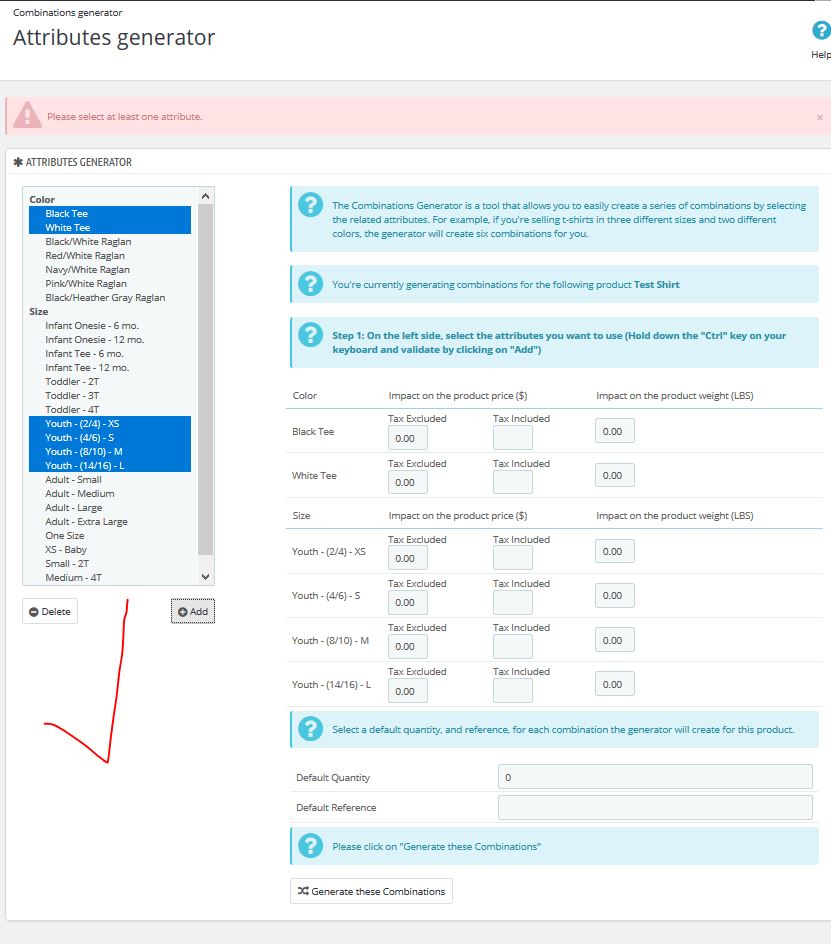Click Youth (4/6) S Tax Included field
The image size is (831, 944).
(x=512, y=602)
